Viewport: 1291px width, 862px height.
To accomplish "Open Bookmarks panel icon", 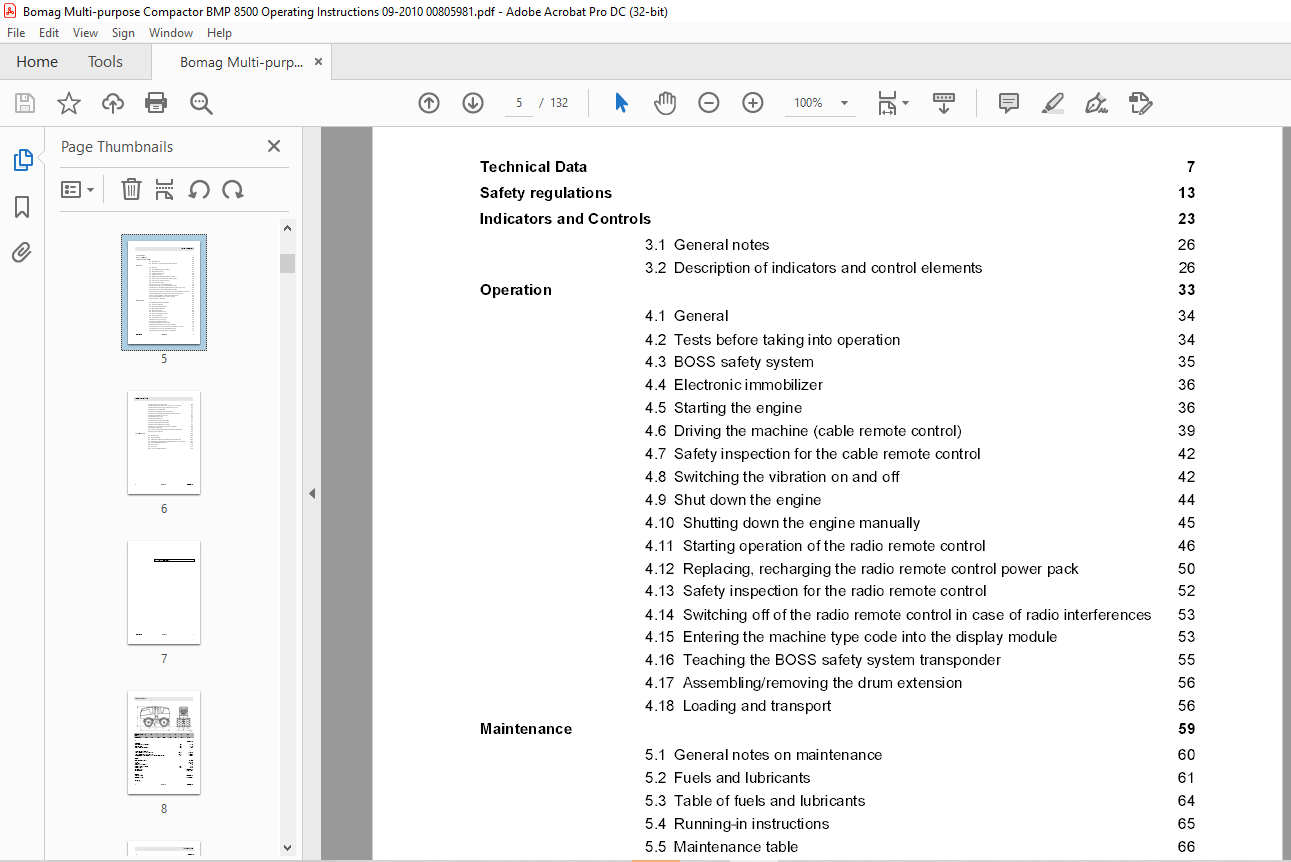I will pos(22,207).
